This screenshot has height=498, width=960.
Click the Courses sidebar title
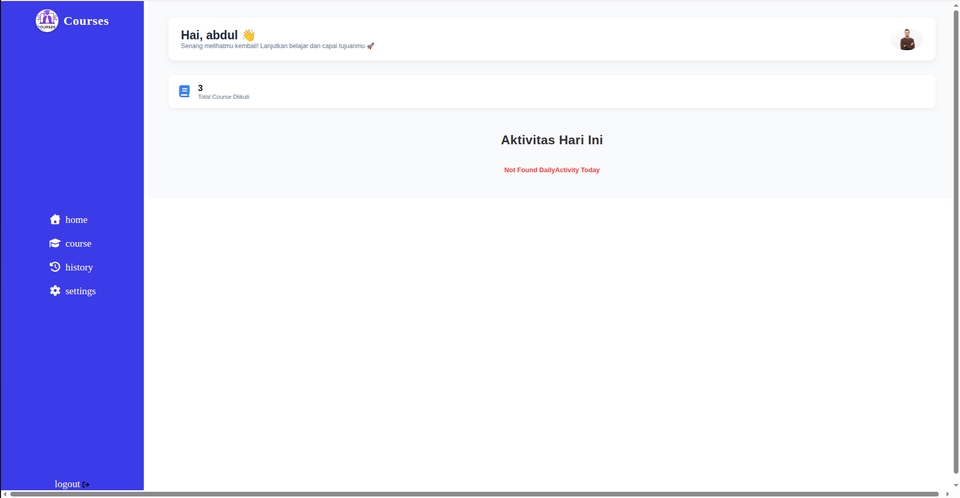coord(86,21)
